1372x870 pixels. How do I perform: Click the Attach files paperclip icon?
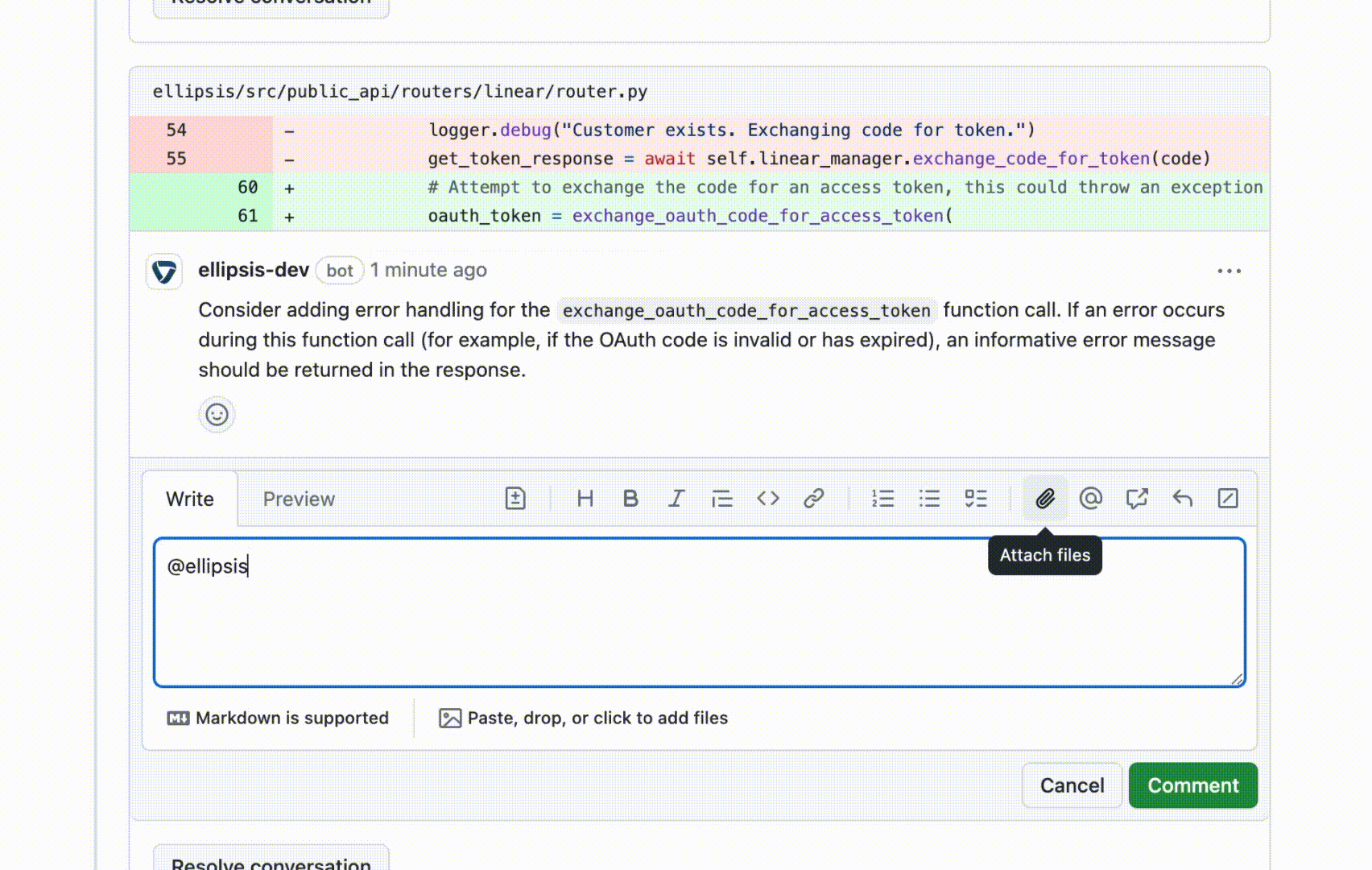[x=1045, y=499]
